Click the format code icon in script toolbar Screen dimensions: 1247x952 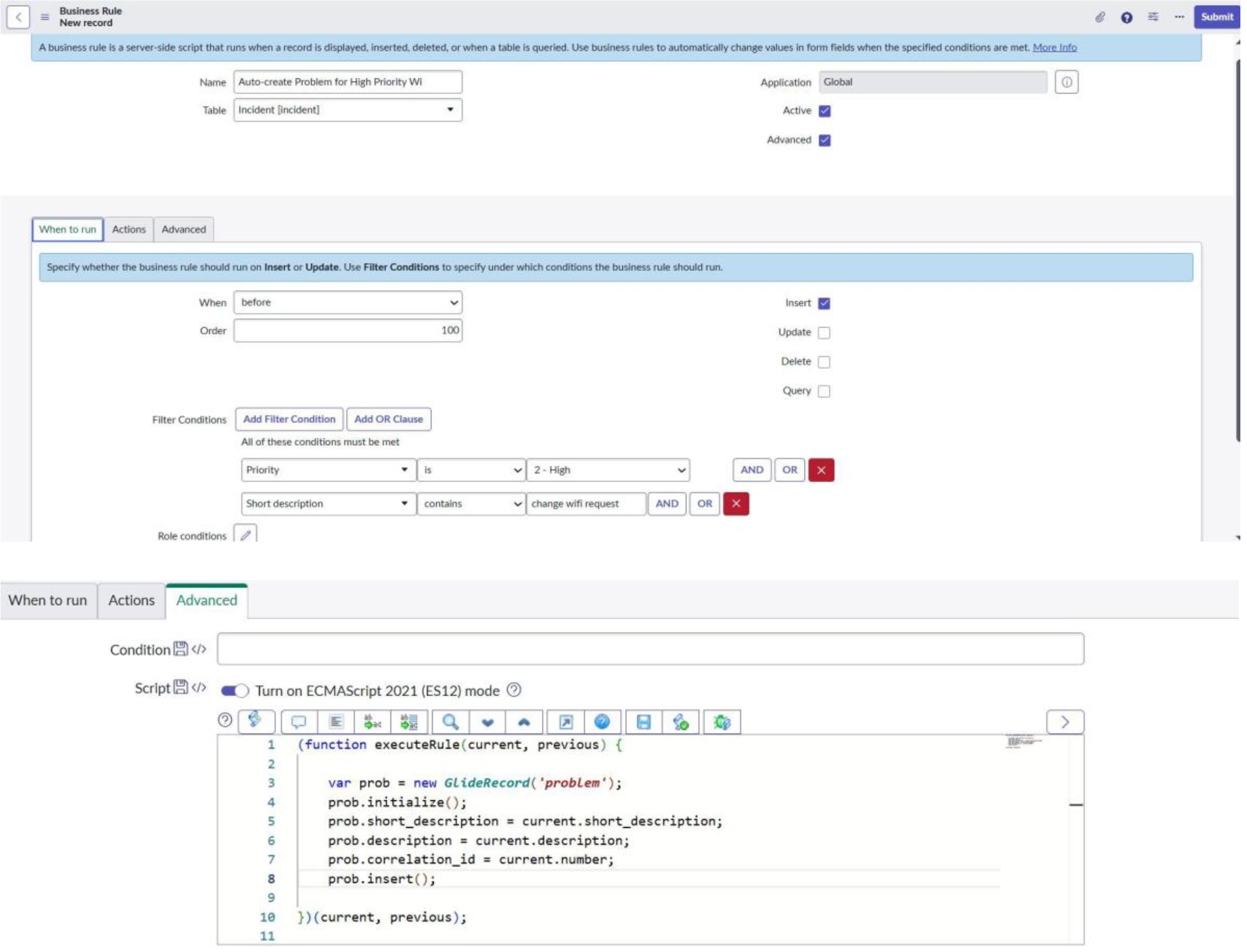(335, 721)
